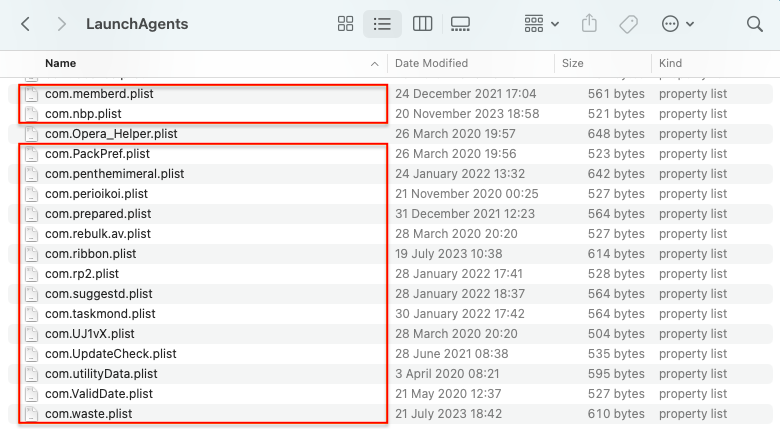Select com.rebulk.av.plist file name
This screenshot has height=431, width=780.
tap(98, 233)
